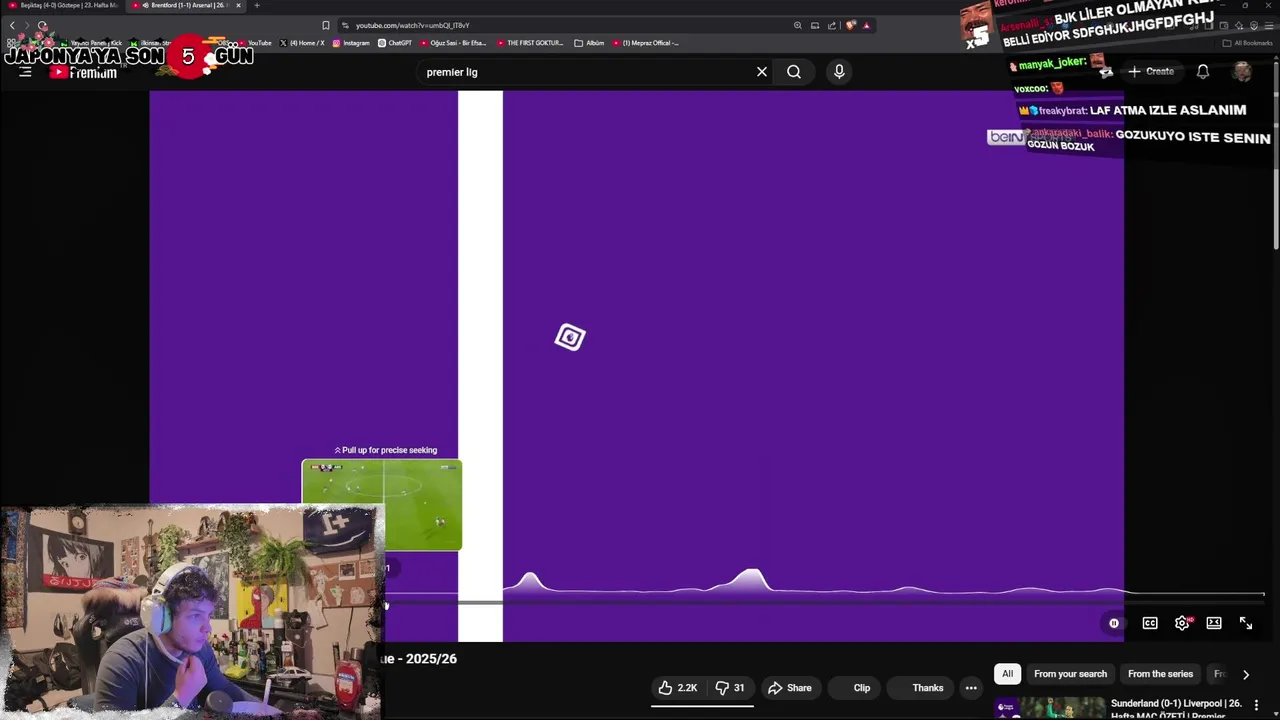Open YouTube notifications bell
The width and height of the screenshot is (1280, 720).
[1203, 72]
